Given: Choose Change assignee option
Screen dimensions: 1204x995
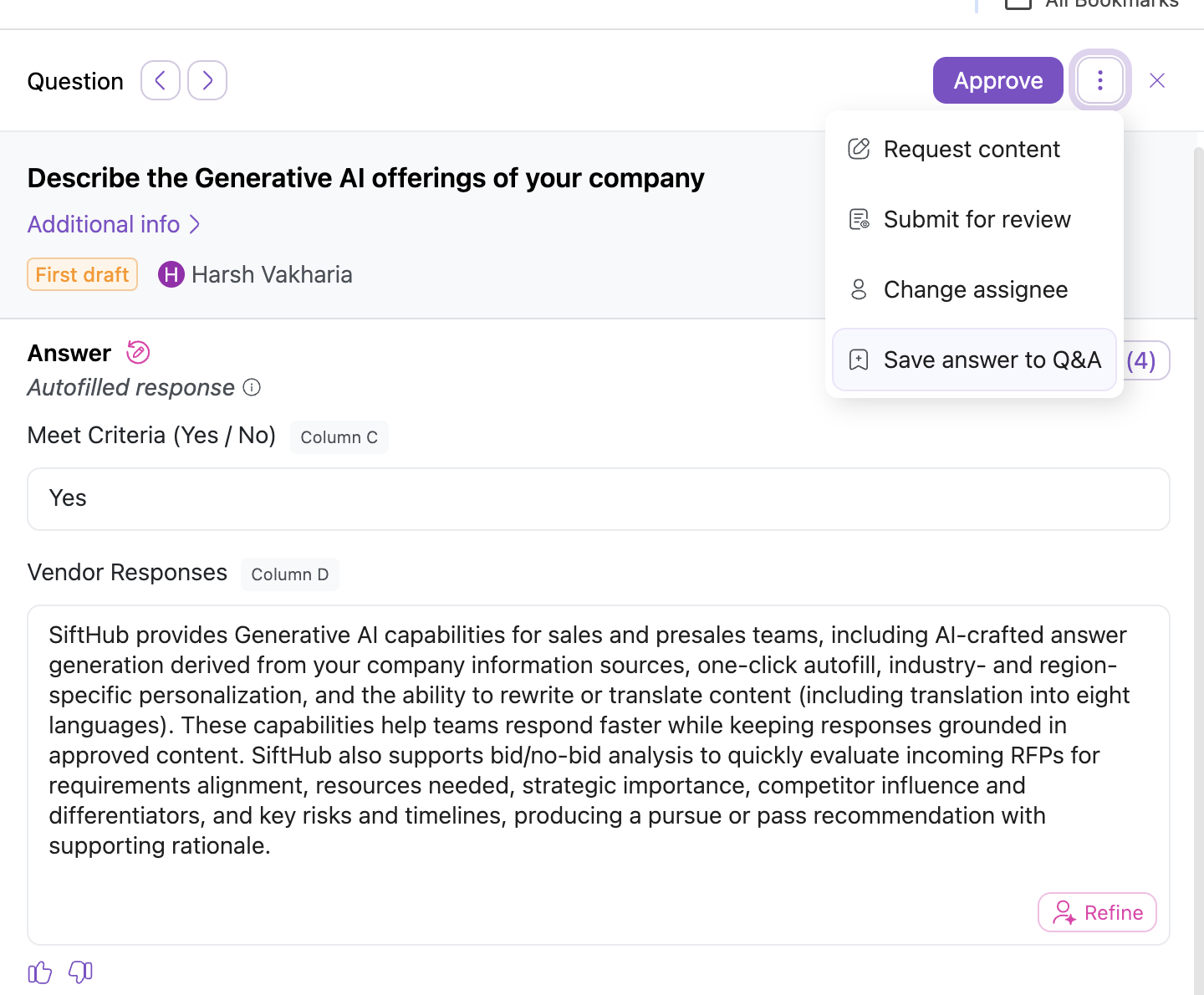Looking at the screenshot, I should pyautogui.click(x=974, y=289).
